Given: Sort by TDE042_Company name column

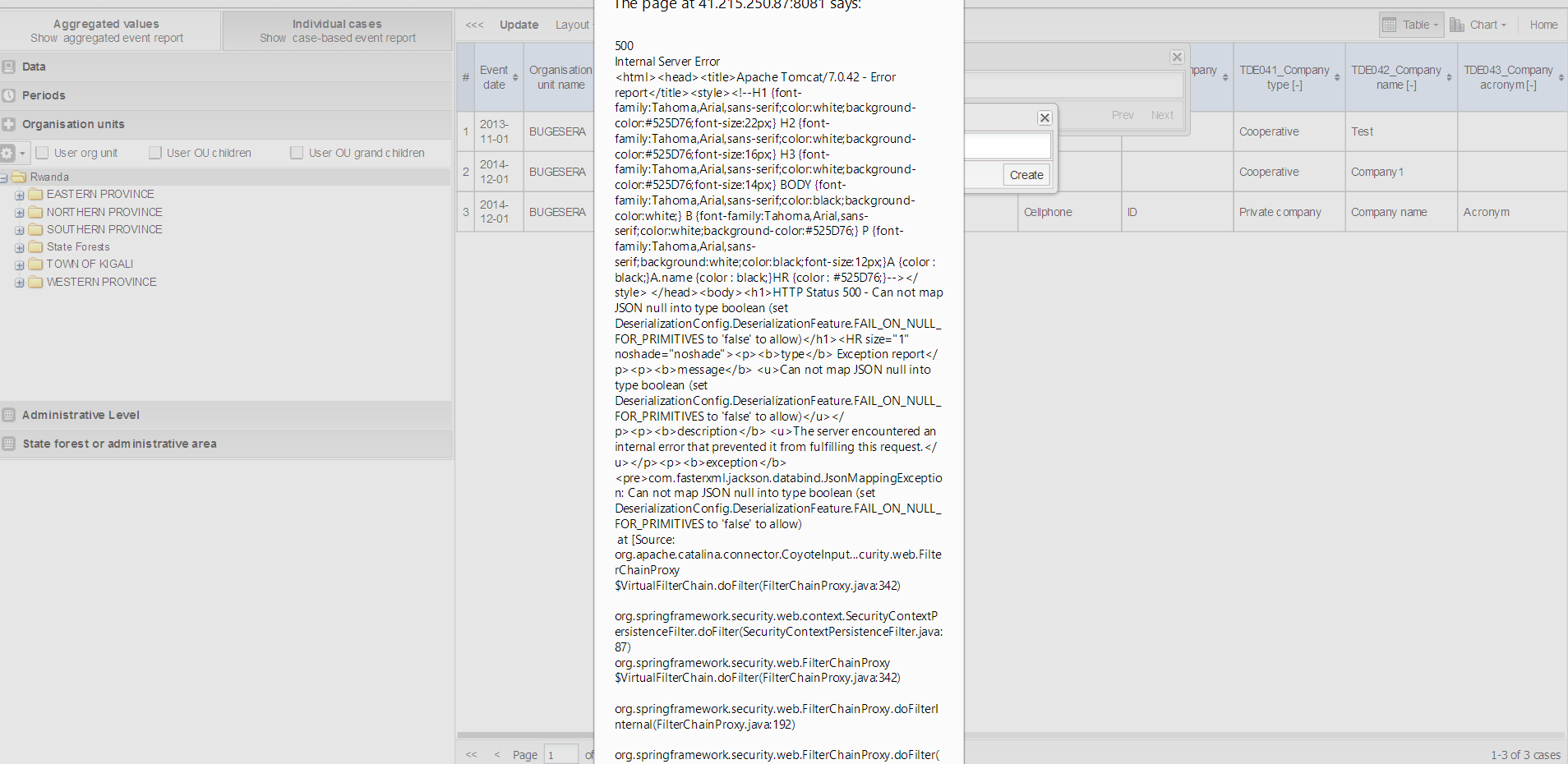Looking at the screenshot, I should [1400, 77].
